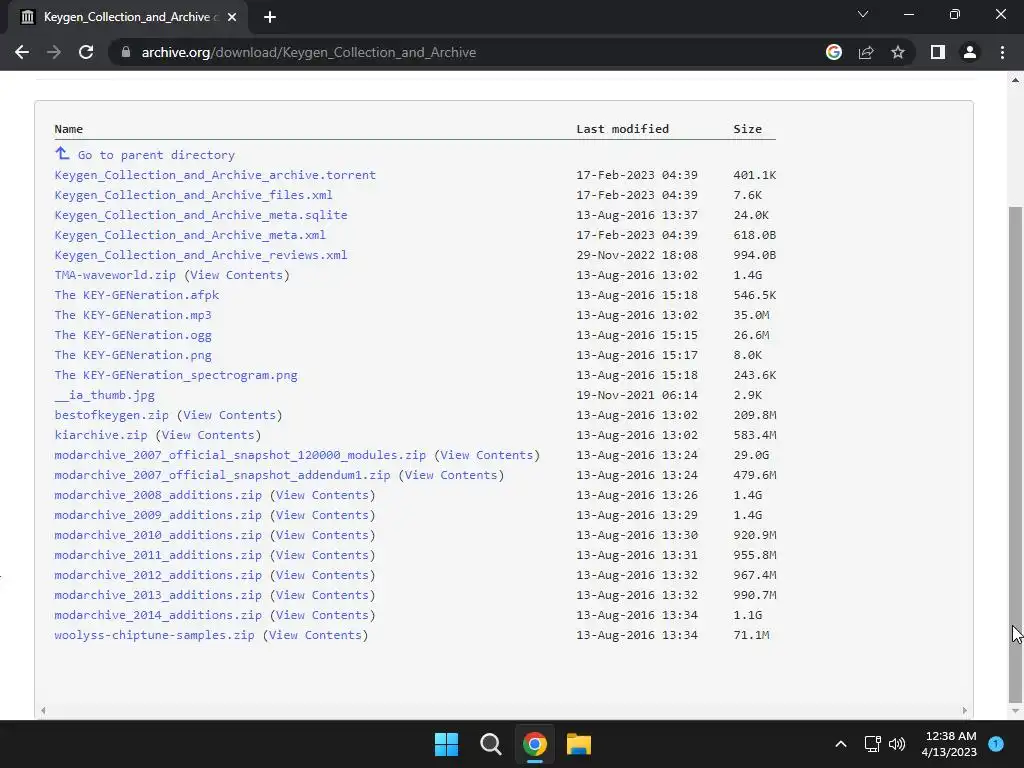Open the Windows Start menu

tap(447, 744)
